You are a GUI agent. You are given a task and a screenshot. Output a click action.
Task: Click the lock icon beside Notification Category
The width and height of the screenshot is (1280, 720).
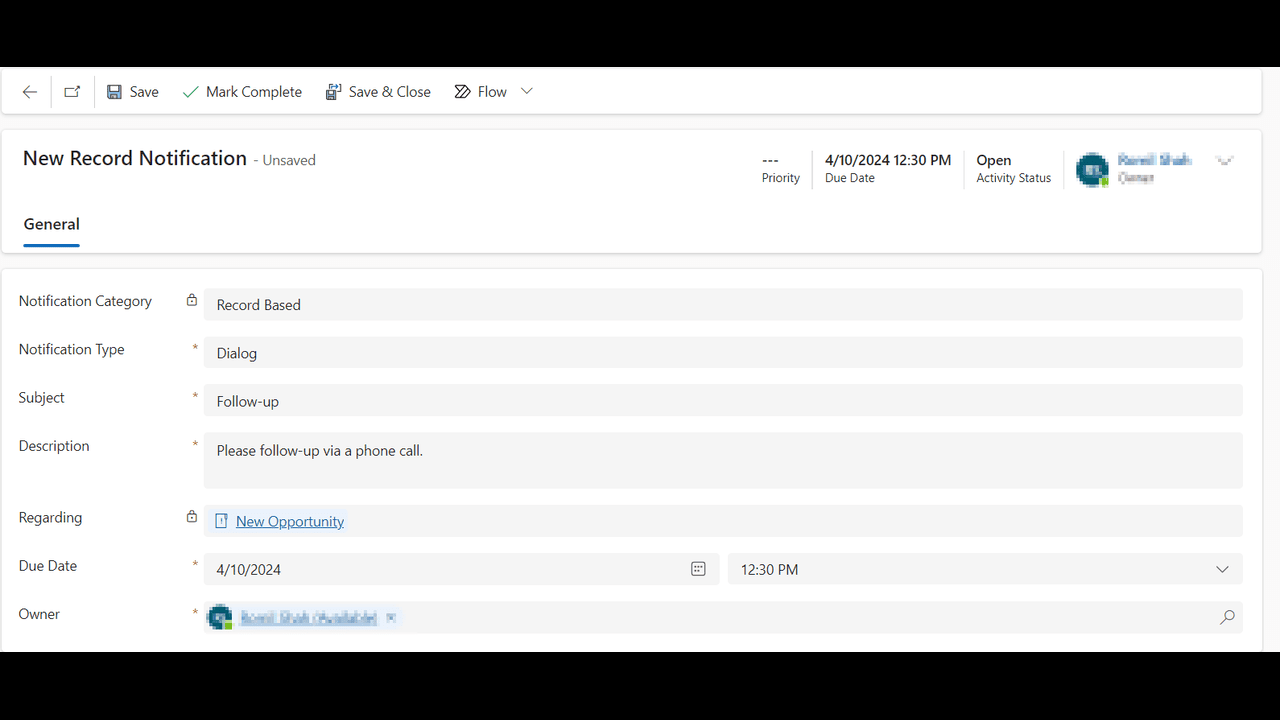(191, 300)
